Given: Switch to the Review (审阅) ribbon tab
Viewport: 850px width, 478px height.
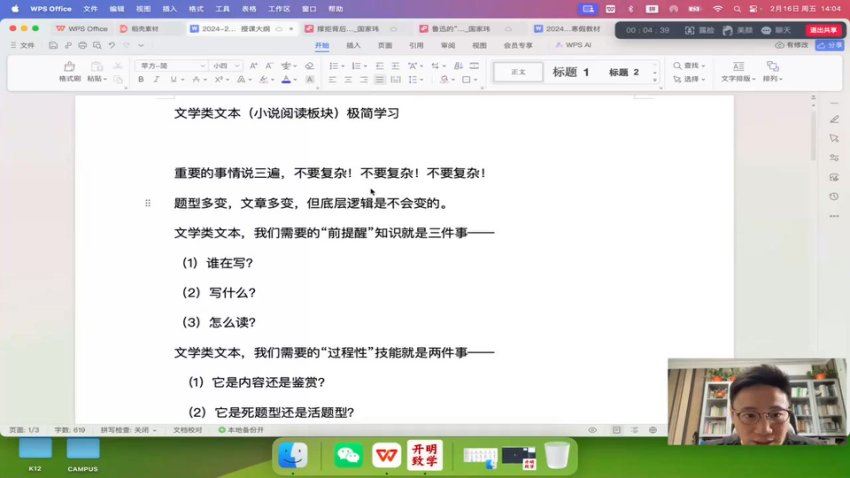Looking at the screenshot, I should click(448, 46).
